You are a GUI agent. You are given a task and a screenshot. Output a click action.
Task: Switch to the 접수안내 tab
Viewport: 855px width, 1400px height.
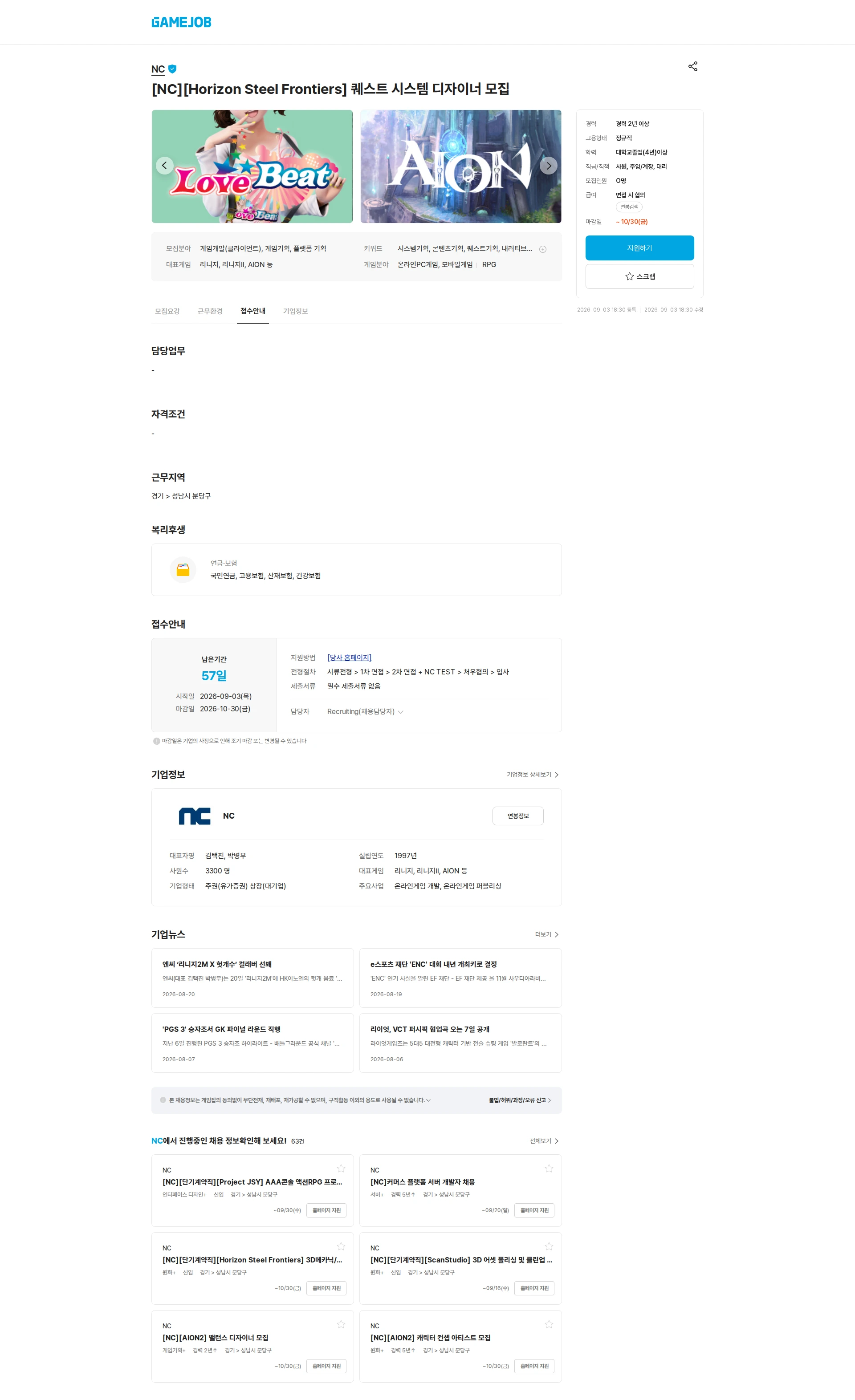[x=253, y=311]
